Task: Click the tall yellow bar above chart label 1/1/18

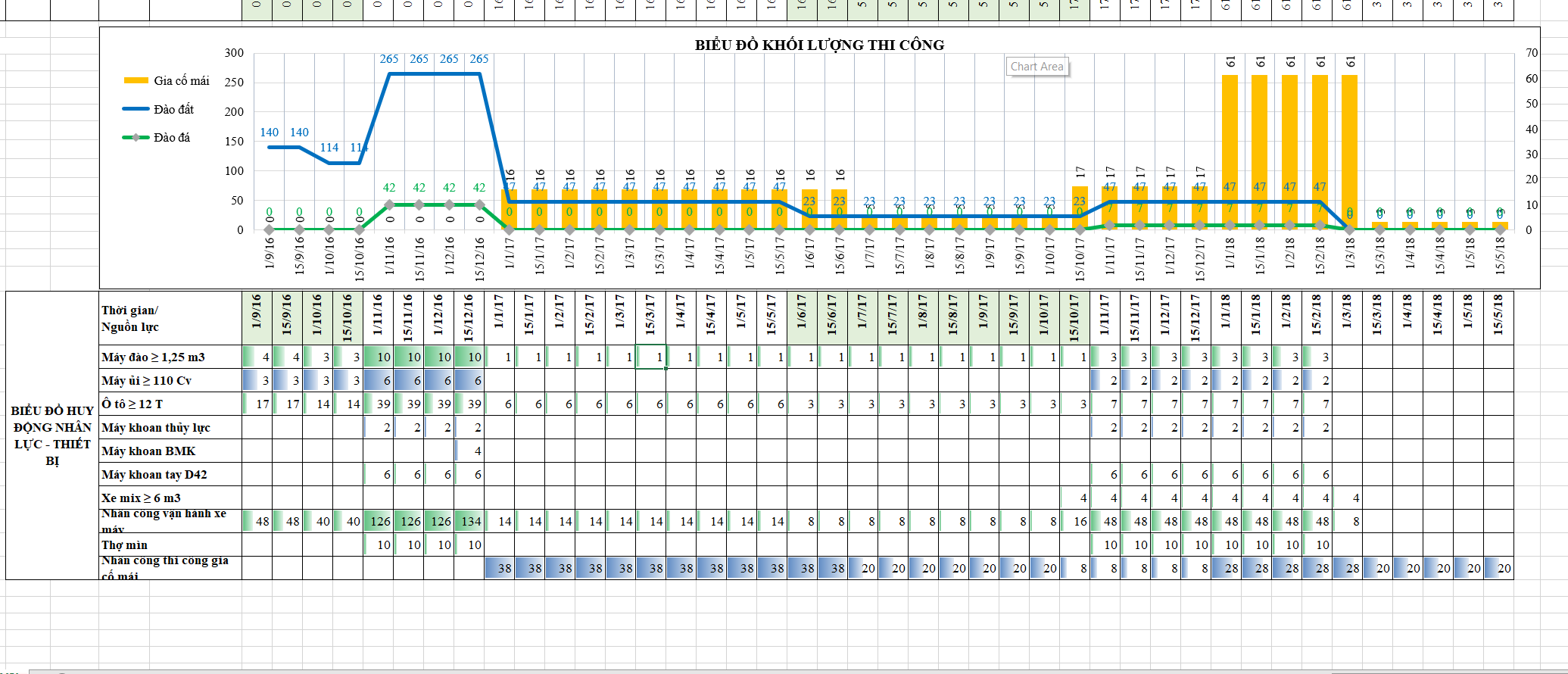Action: point(1230,151)
